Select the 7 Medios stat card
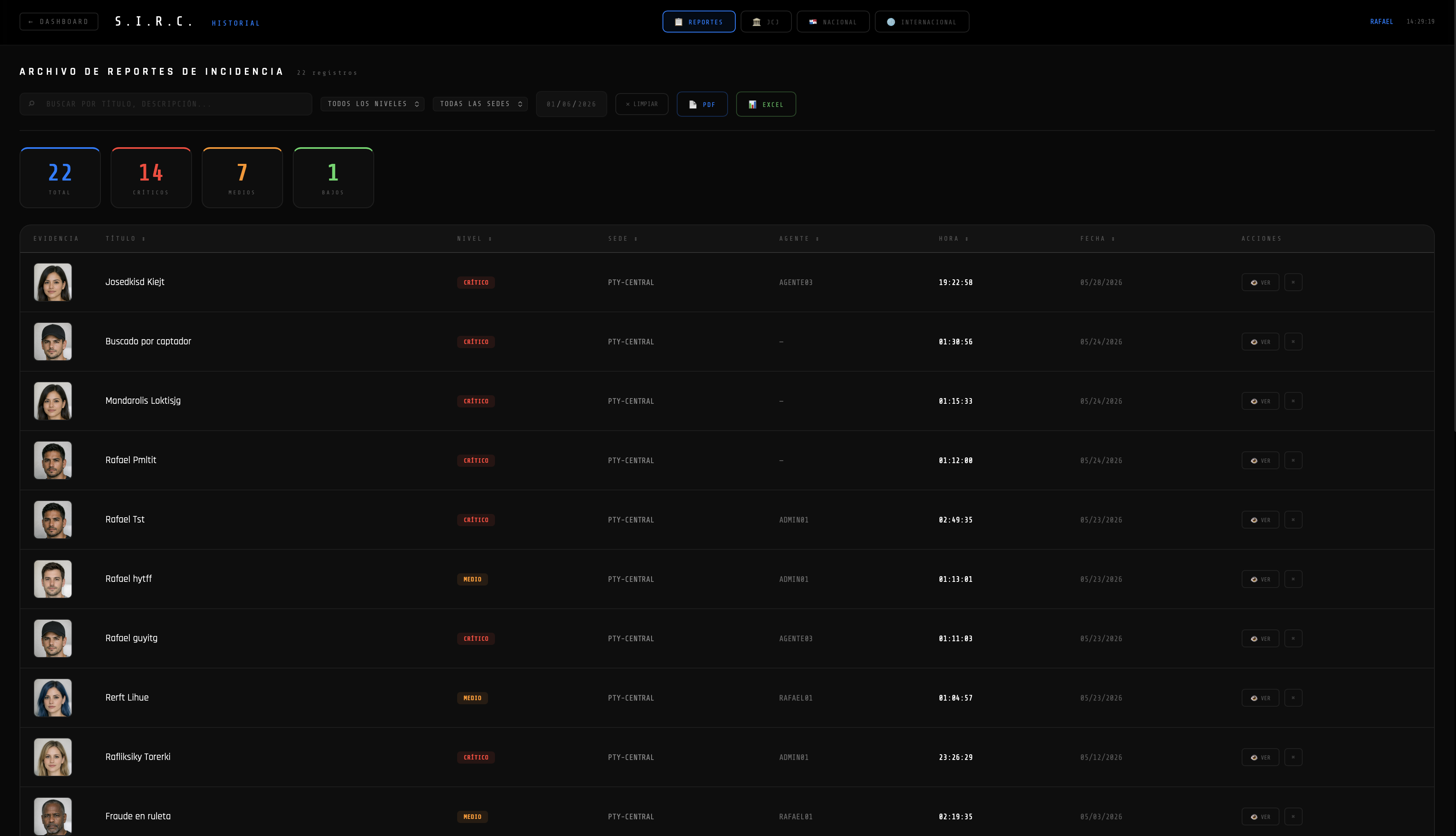This screenshot has width=1456, height=836. [242, 177]
